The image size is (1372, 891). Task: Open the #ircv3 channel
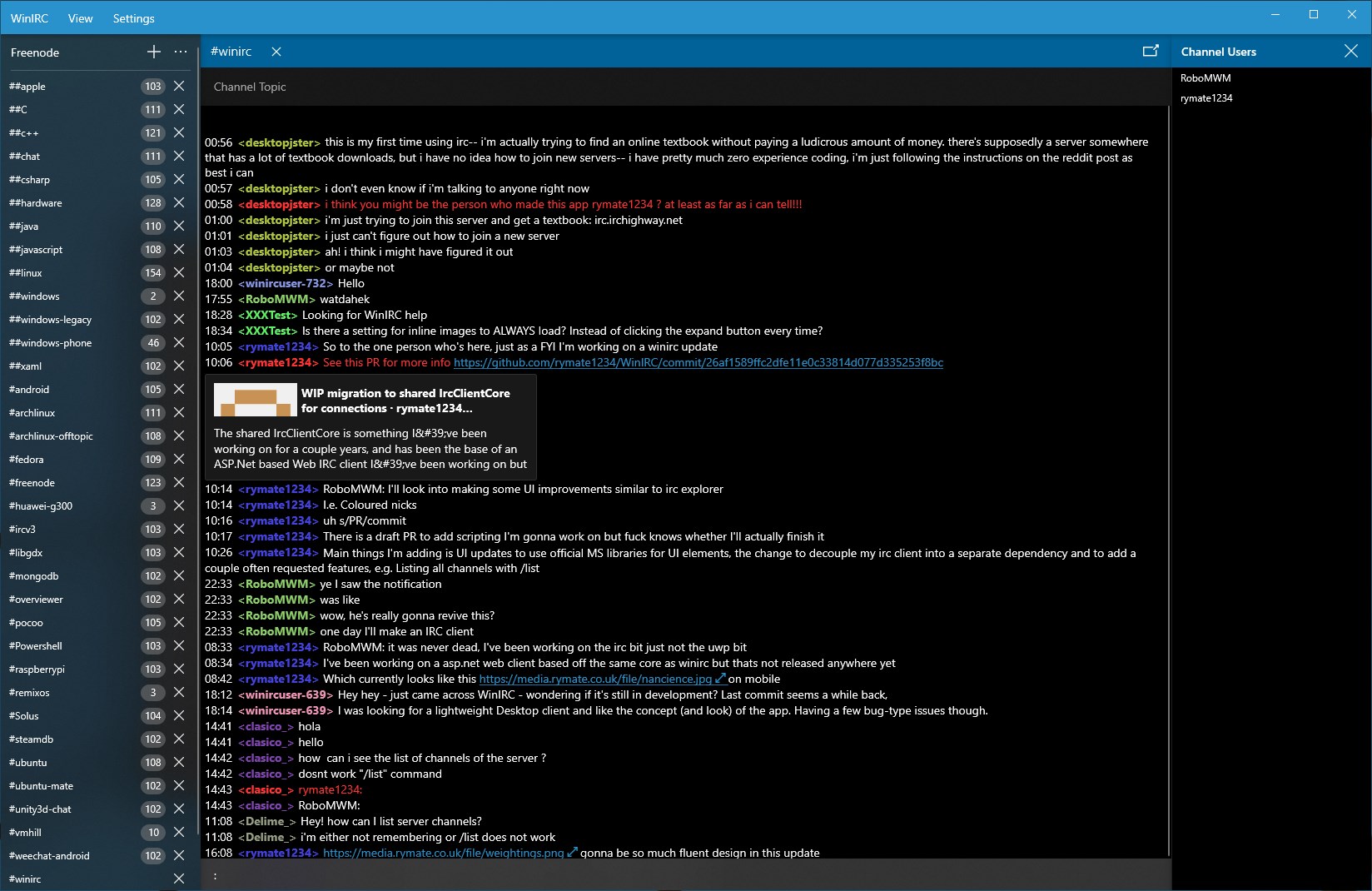click(22, 530)
